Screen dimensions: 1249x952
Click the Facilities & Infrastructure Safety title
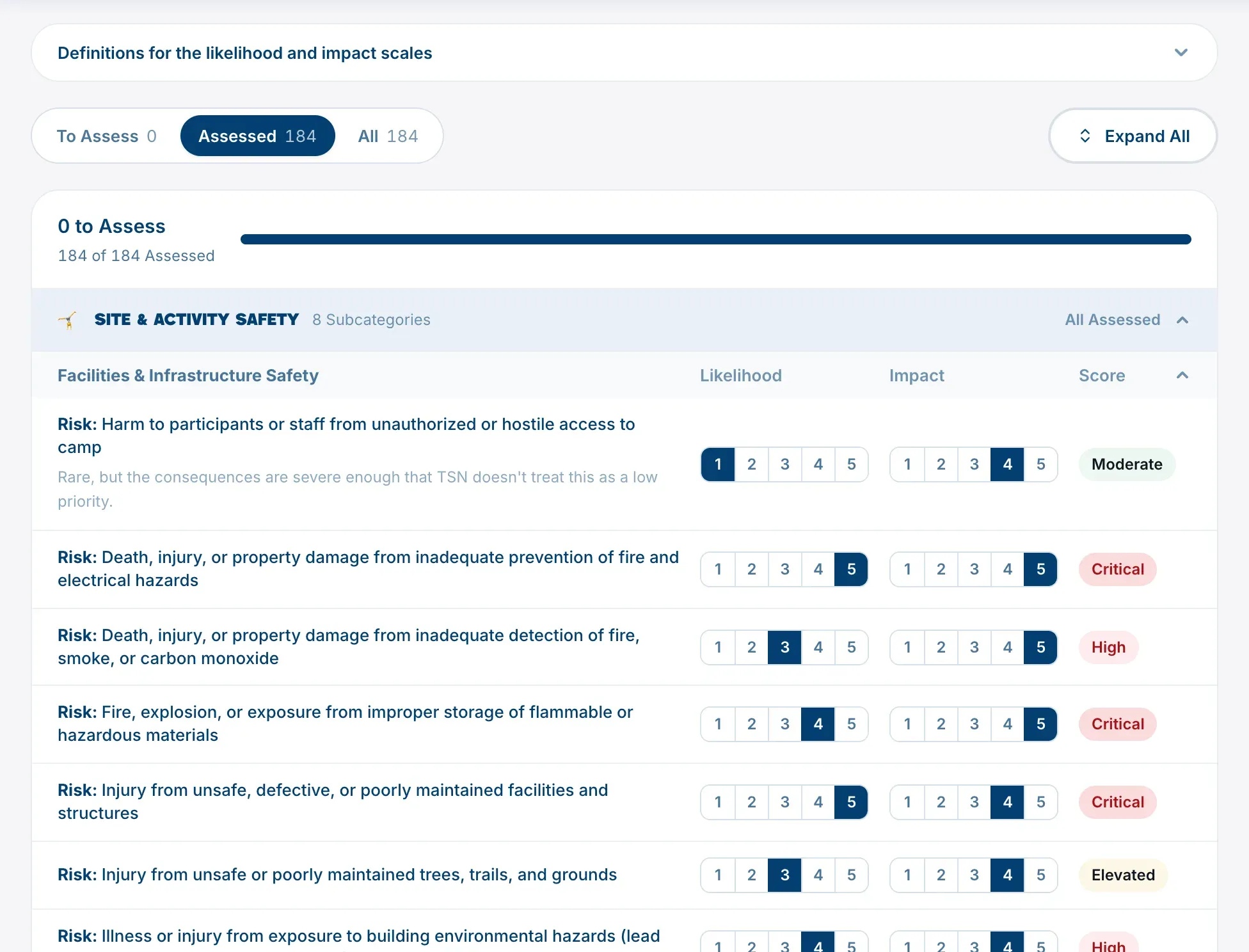coord(188,376)
